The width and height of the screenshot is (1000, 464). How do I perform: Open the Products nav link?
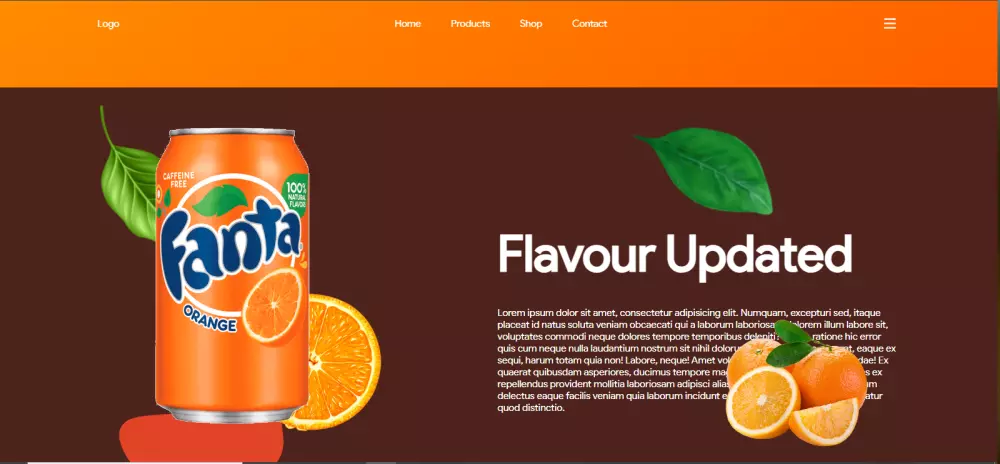(470, 24)
